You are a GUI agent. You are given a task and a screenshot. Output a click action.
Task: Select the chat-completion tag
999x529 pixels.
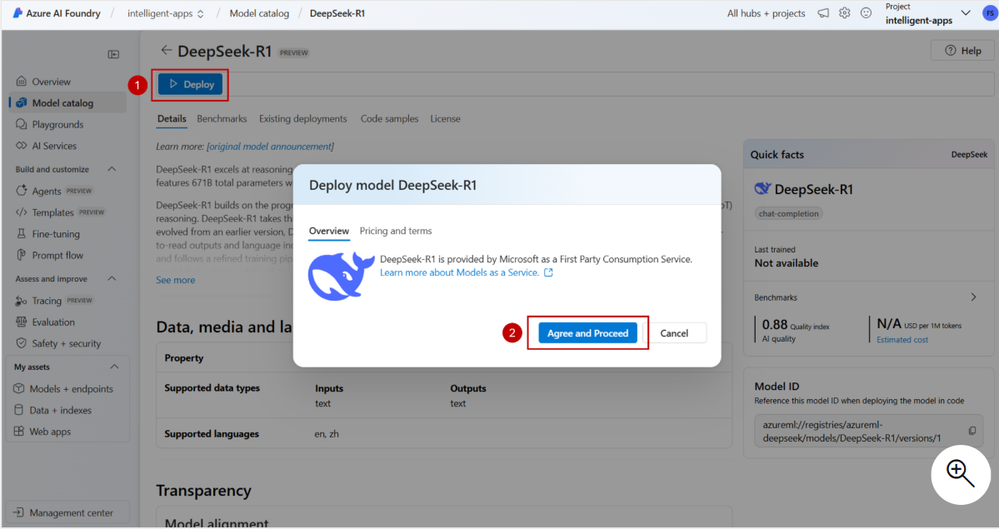788,214
